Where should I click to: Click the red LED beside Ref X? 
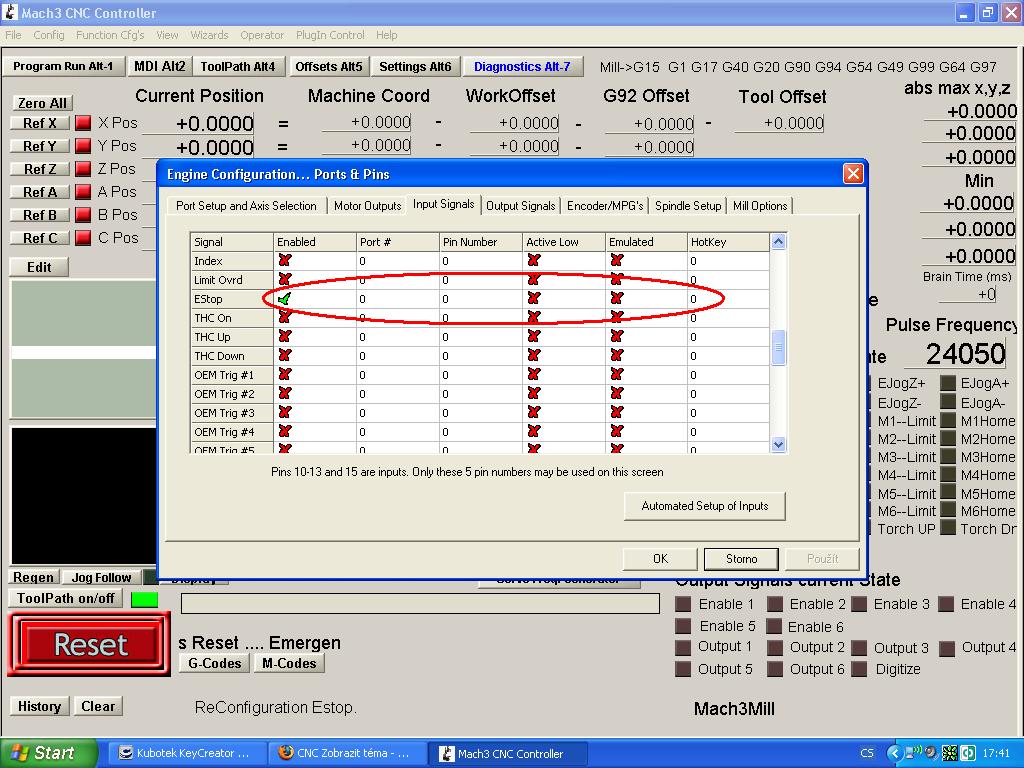83,123
